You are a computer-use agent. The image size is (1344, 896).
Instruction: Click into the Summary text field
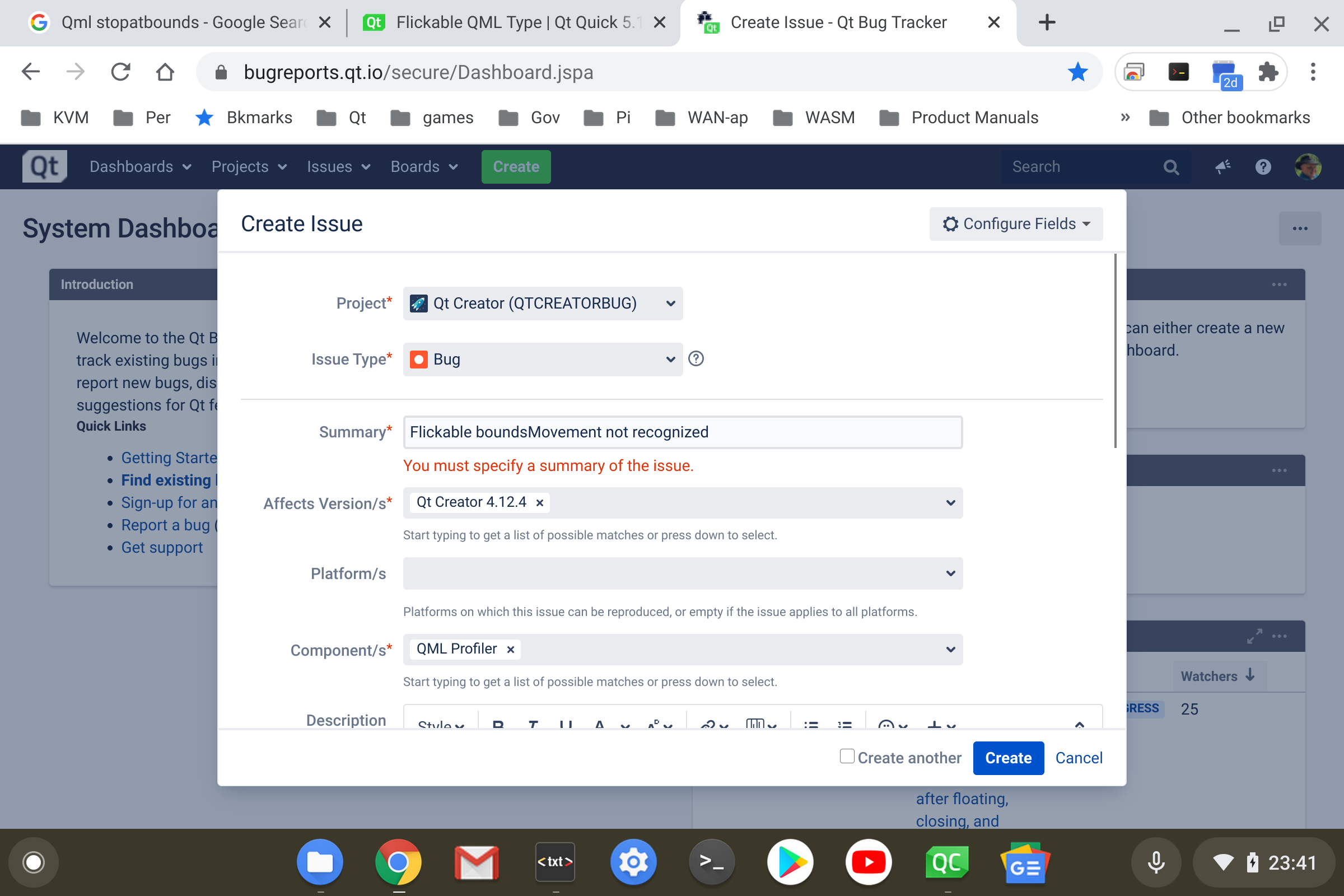click(x=682, y=432)
